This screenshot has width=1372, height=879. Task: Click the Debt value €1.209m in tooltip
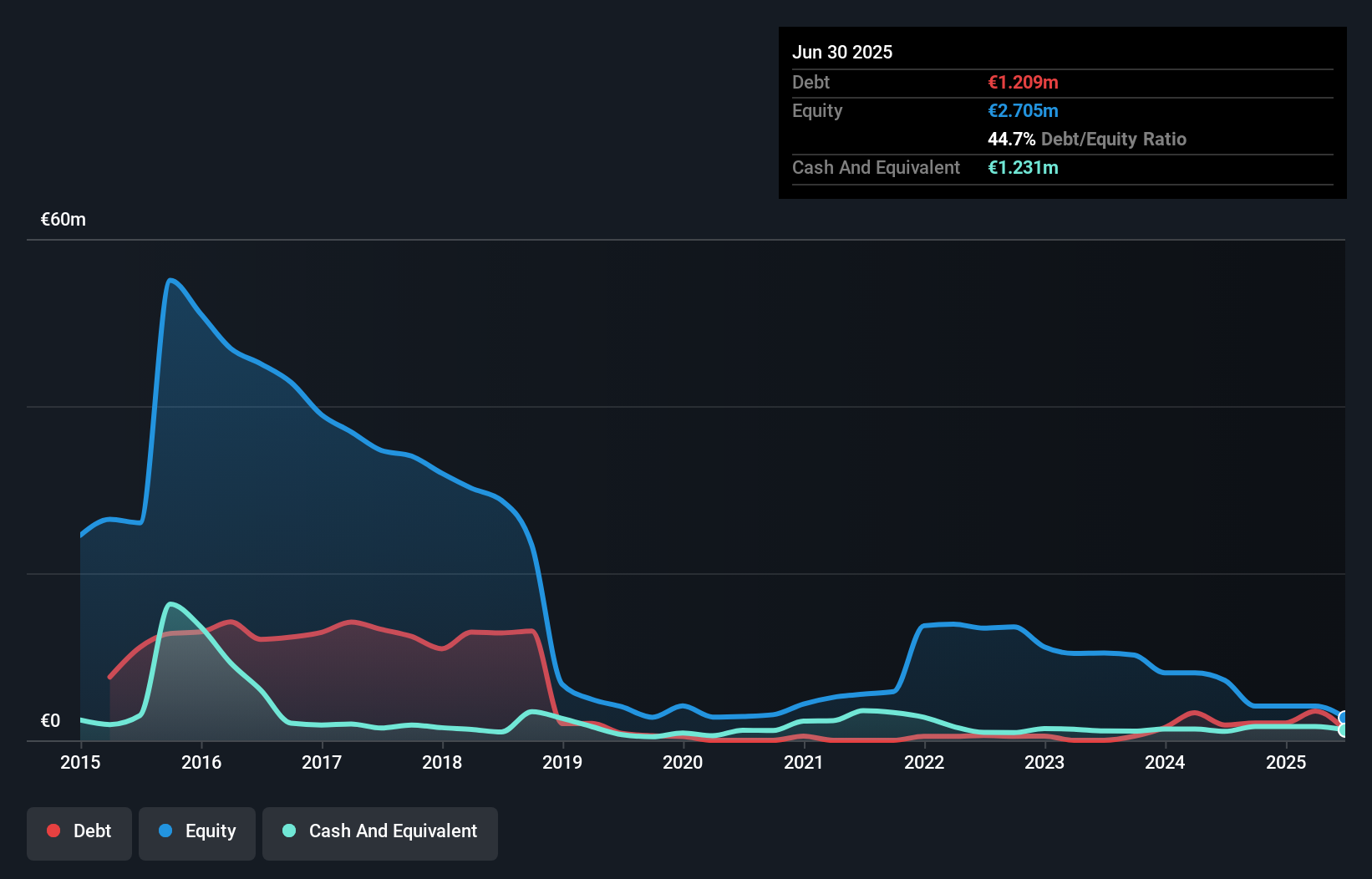(1023, 82)
